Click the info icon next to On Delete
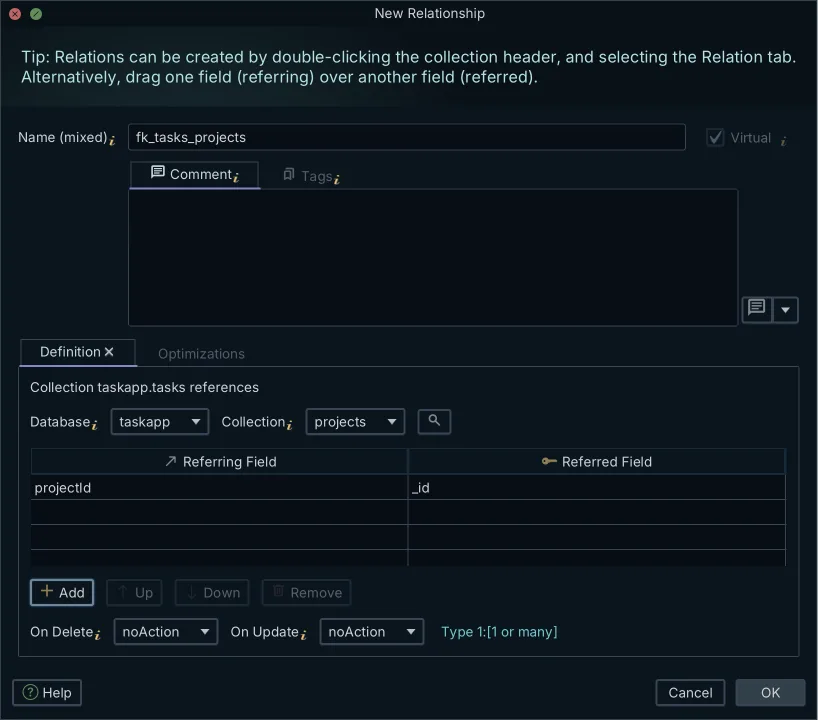This screenshot has height=720, width=818. (98, 635)
